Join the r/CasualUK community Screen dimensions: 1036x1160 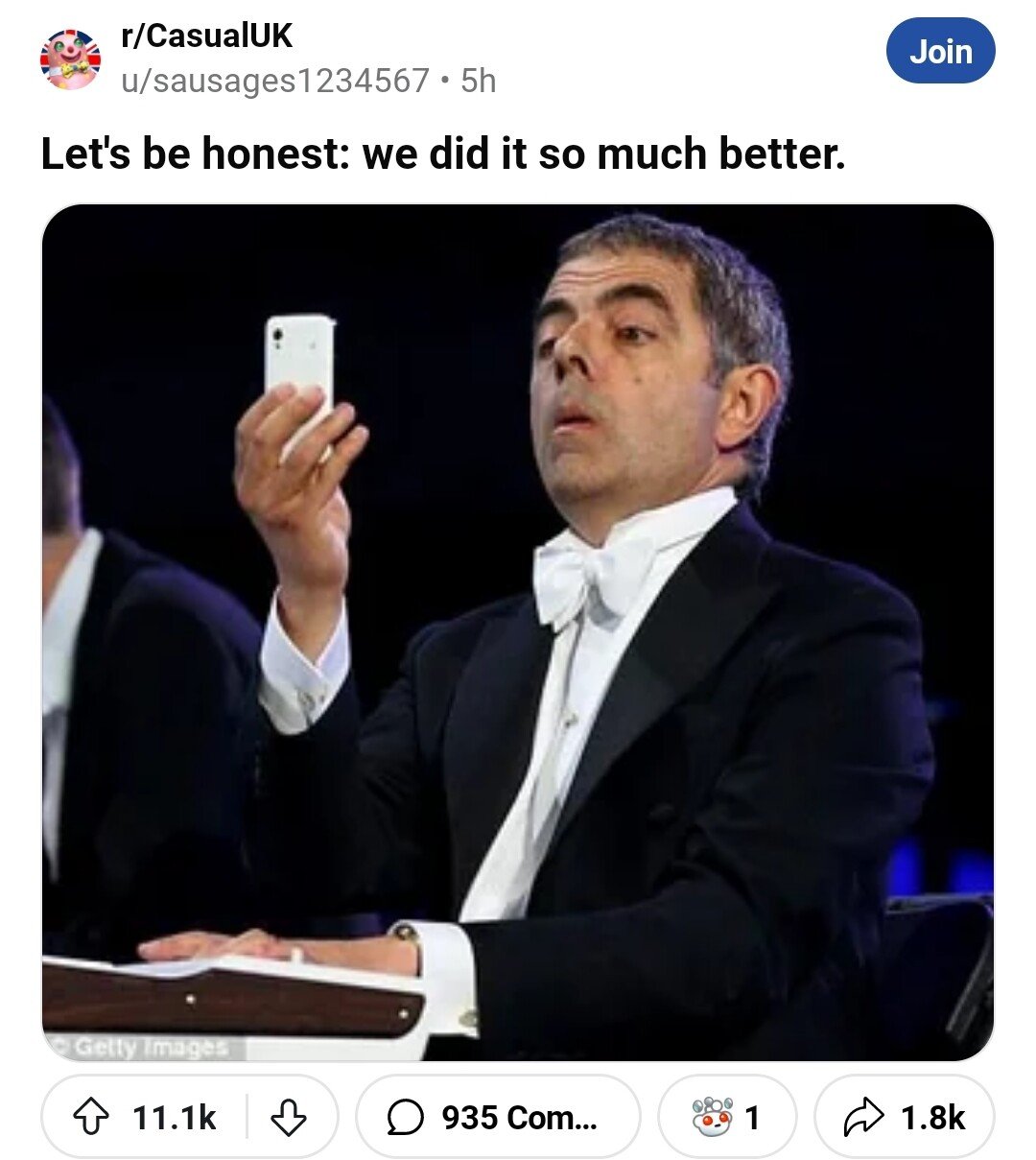pyautogui.click(x=940, y=51)
